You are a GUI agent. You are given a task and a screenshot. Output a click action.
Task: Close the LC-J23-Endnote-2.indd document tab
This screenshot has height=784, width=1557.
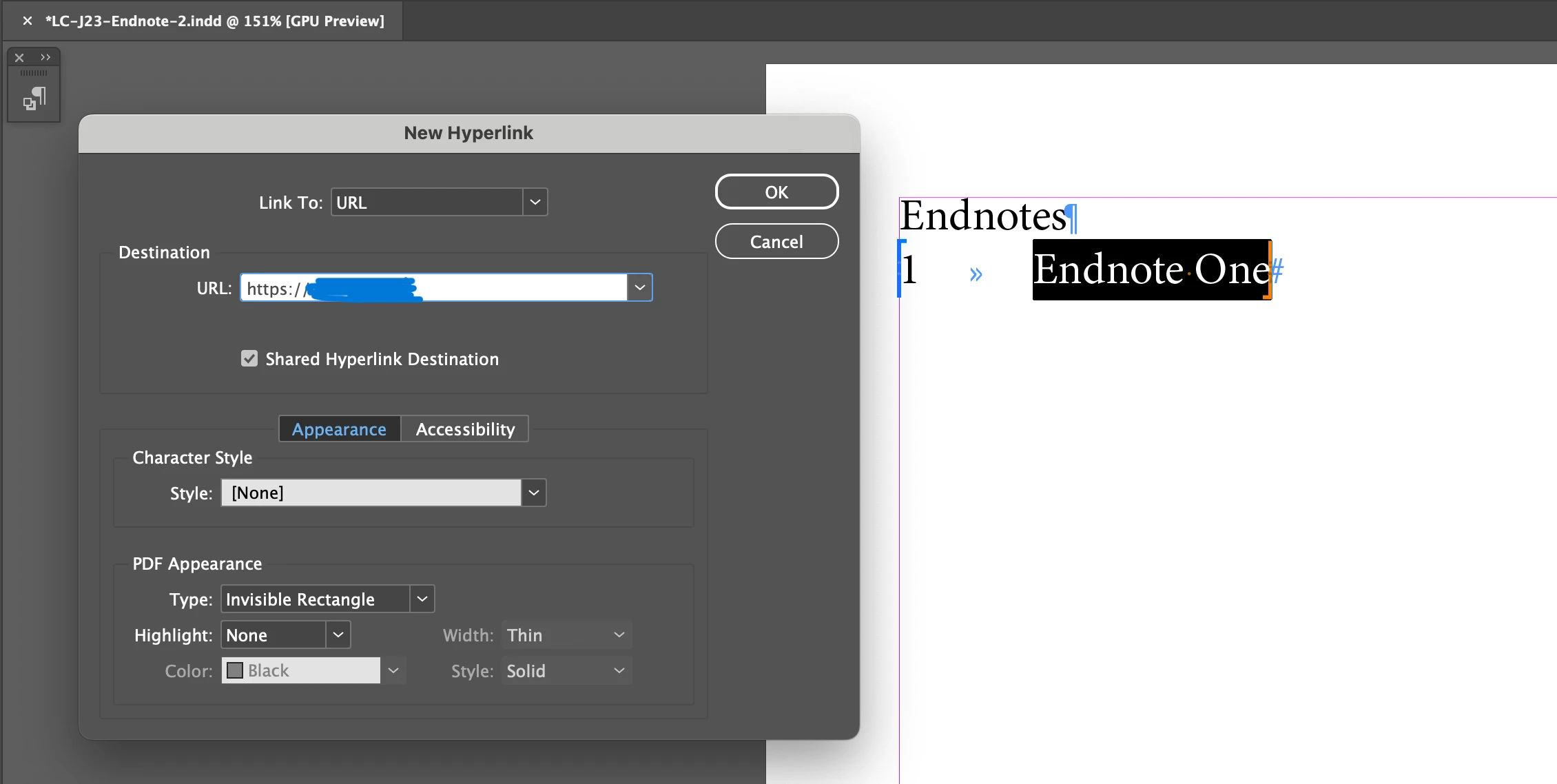click(x=27, y=21)
